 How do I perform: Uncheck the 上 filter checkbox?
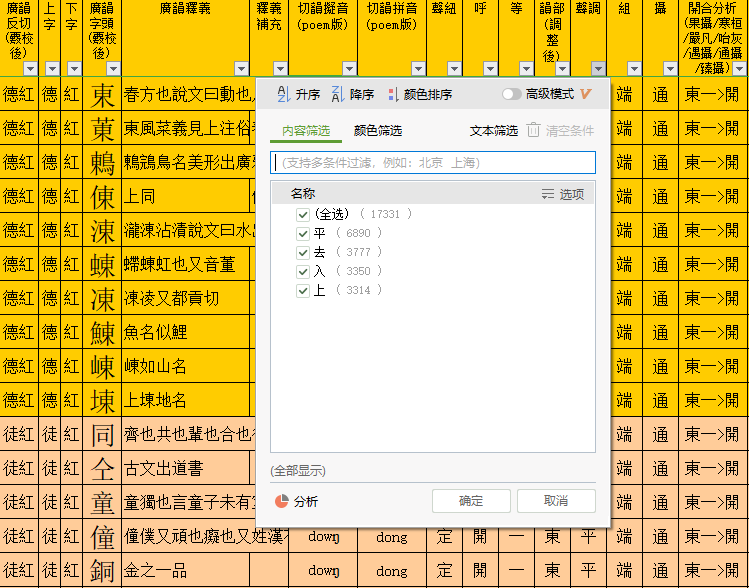[302, 290]
